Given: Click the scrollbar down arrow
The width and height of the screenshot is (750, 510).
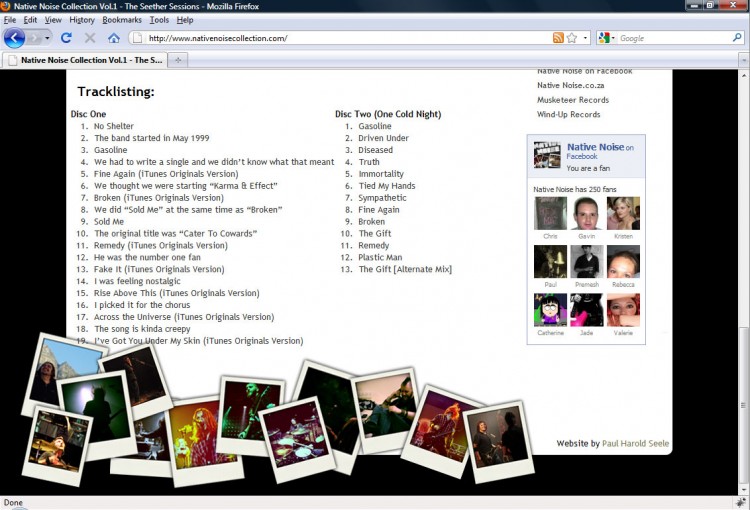Looking at the screenshot, I should coord(743,490).
